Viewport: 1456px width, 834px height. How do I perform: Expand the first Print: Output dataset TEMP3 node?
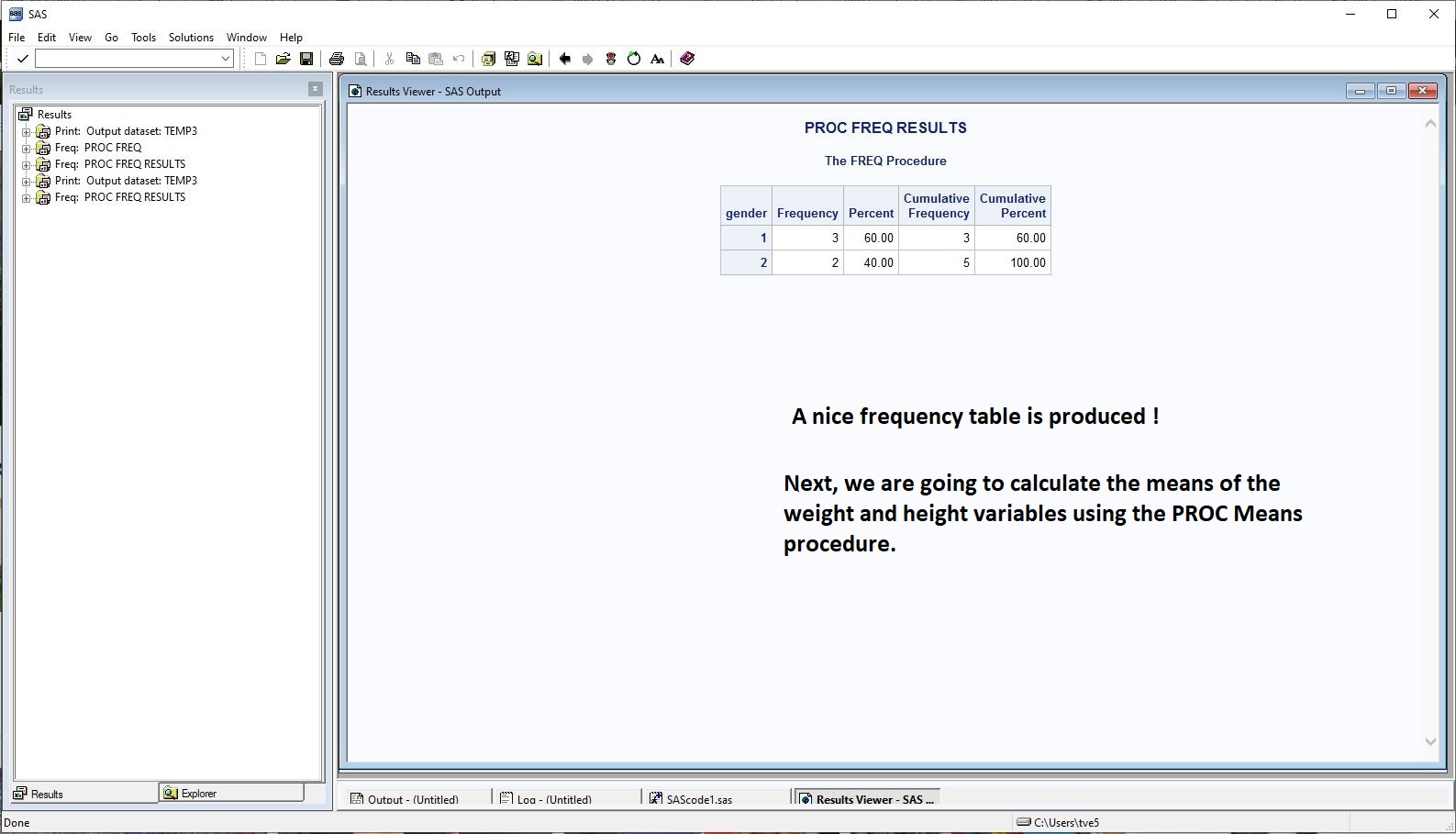[27, 131]
